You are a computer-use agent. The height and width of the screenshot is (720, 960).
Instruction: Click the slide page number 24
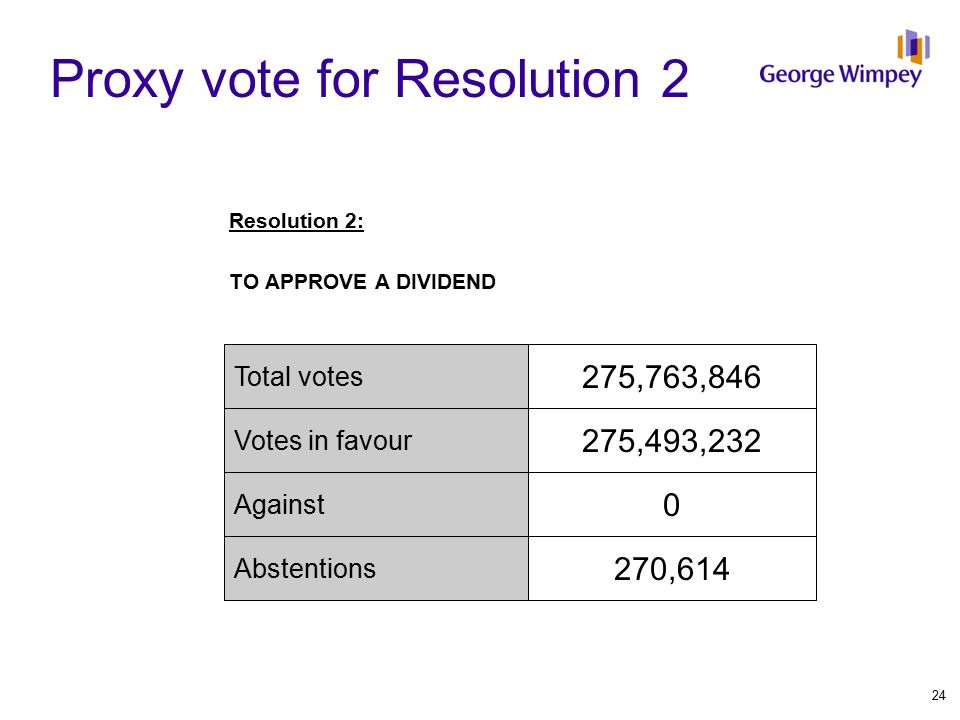coord(938,696)
